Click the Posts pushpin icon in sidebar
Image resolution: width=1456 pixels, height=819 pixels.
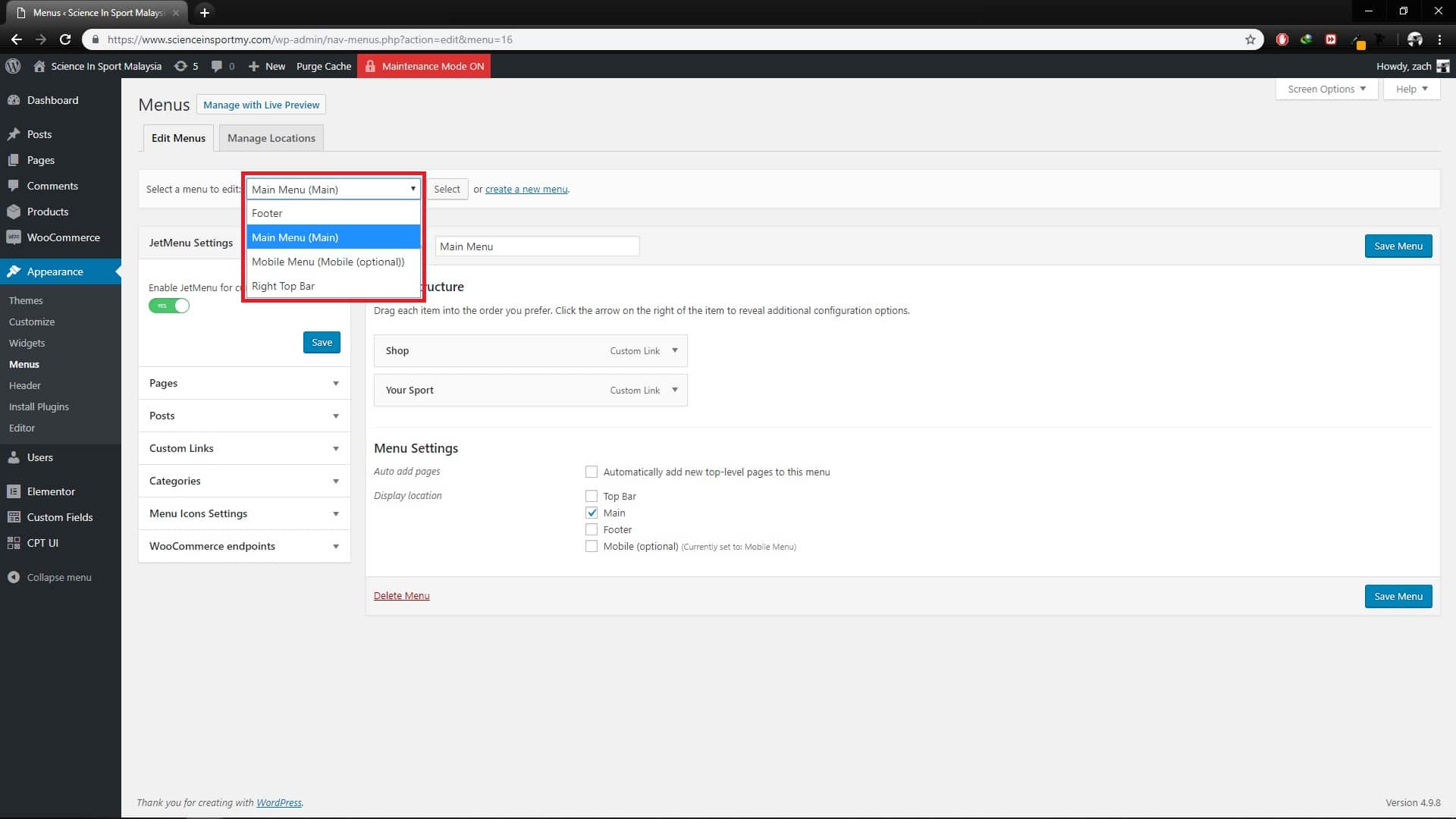(x=14, y=134)
